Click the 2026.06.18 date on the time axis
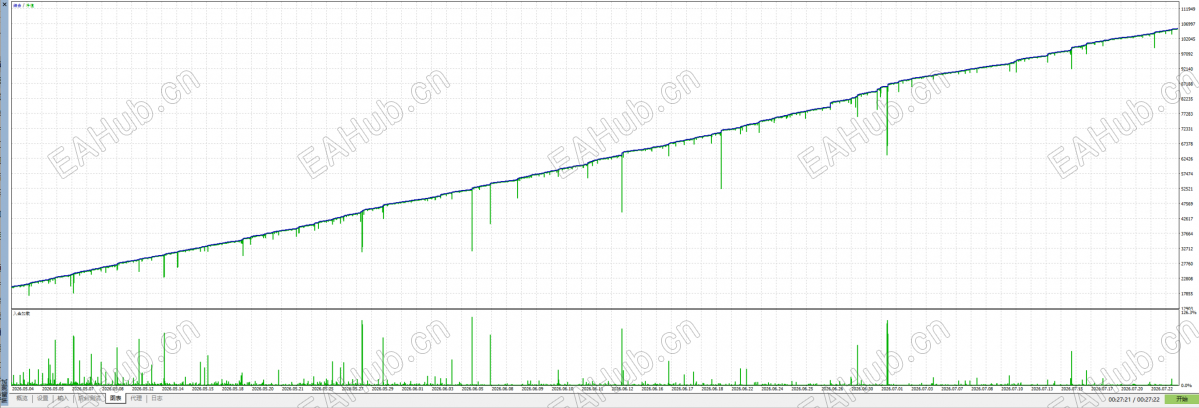This screenshot has width=1199, height=408. coord(712,389)
